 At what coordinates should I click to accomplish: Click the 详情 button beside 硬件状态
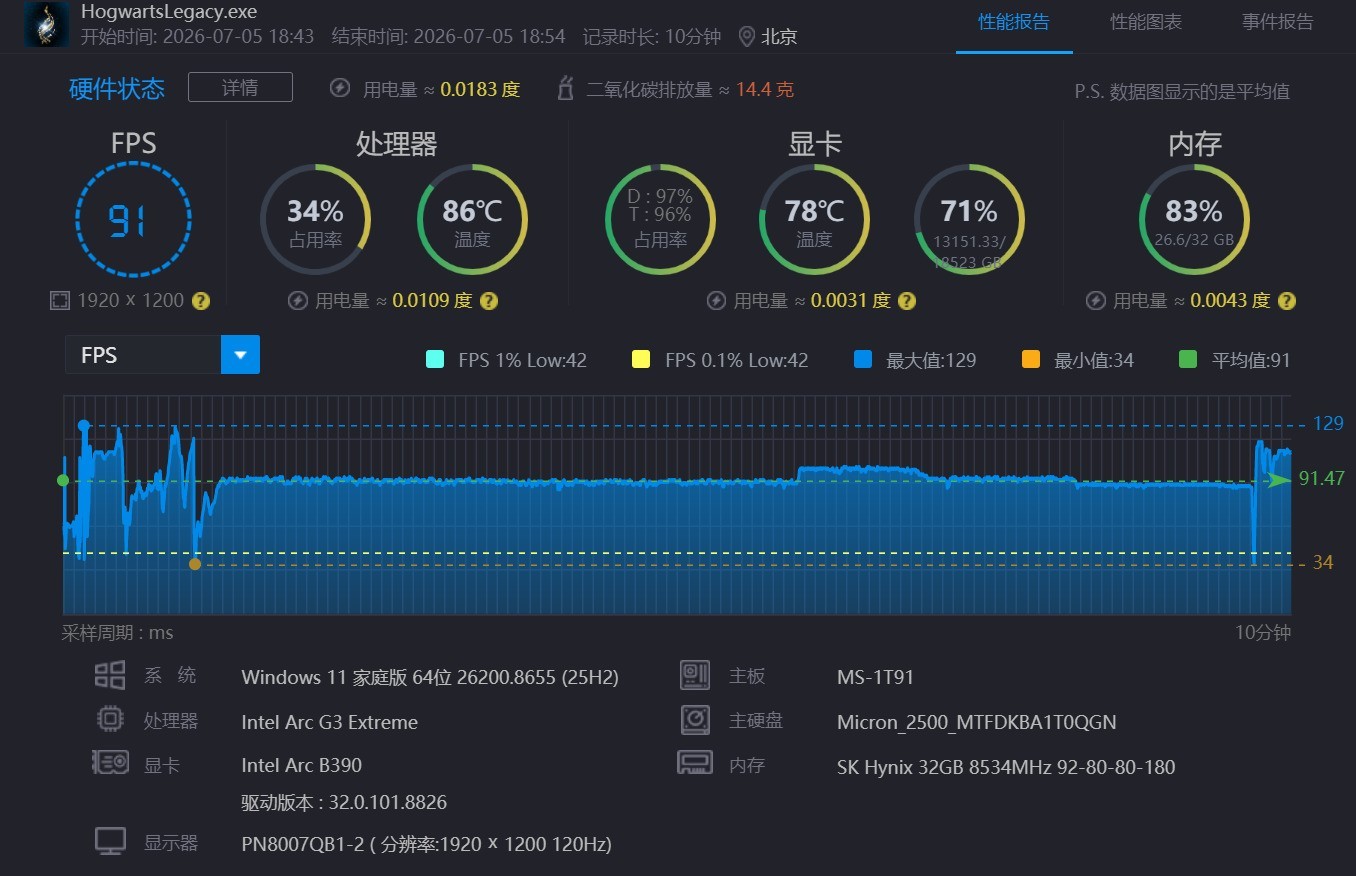coord(240,87)
